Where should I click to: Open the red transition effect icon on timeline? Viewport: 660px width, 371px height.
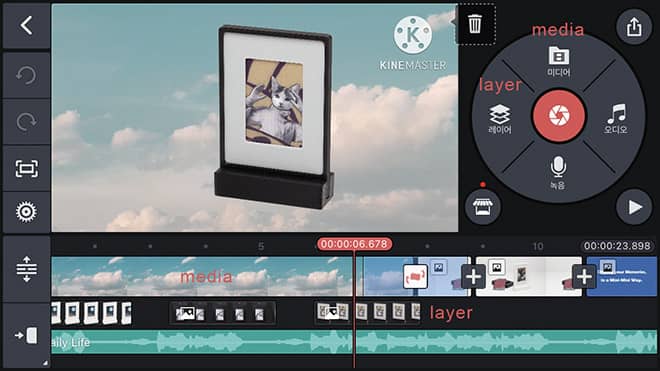coord(415,277)
